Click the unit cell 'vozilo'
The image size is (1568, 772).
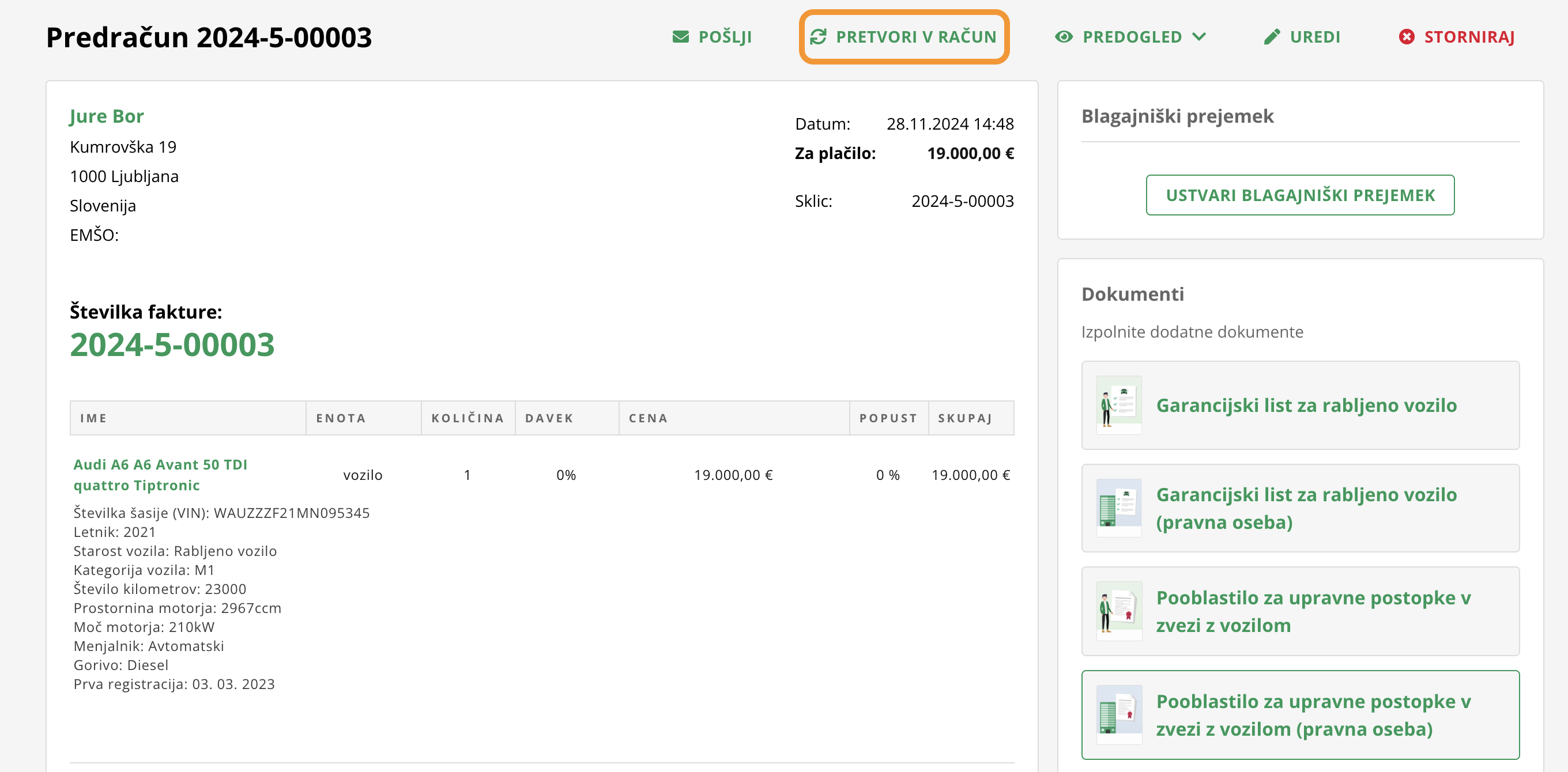pos(363,475)
